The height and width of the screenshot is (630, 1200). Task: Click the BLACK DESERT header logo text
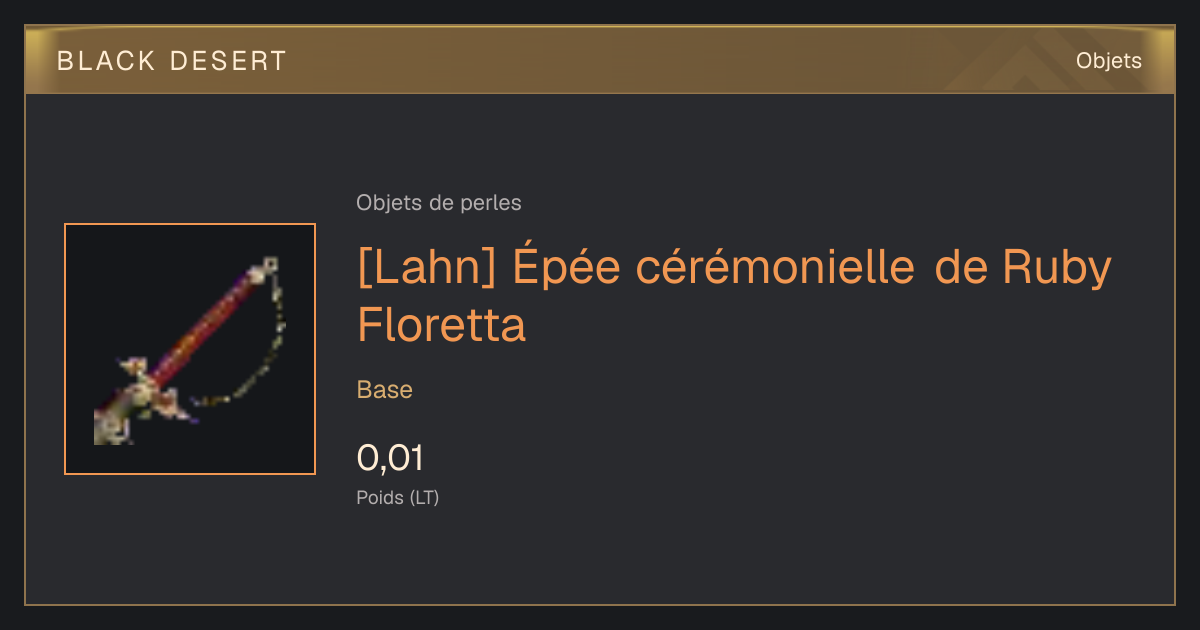point(172,61)
